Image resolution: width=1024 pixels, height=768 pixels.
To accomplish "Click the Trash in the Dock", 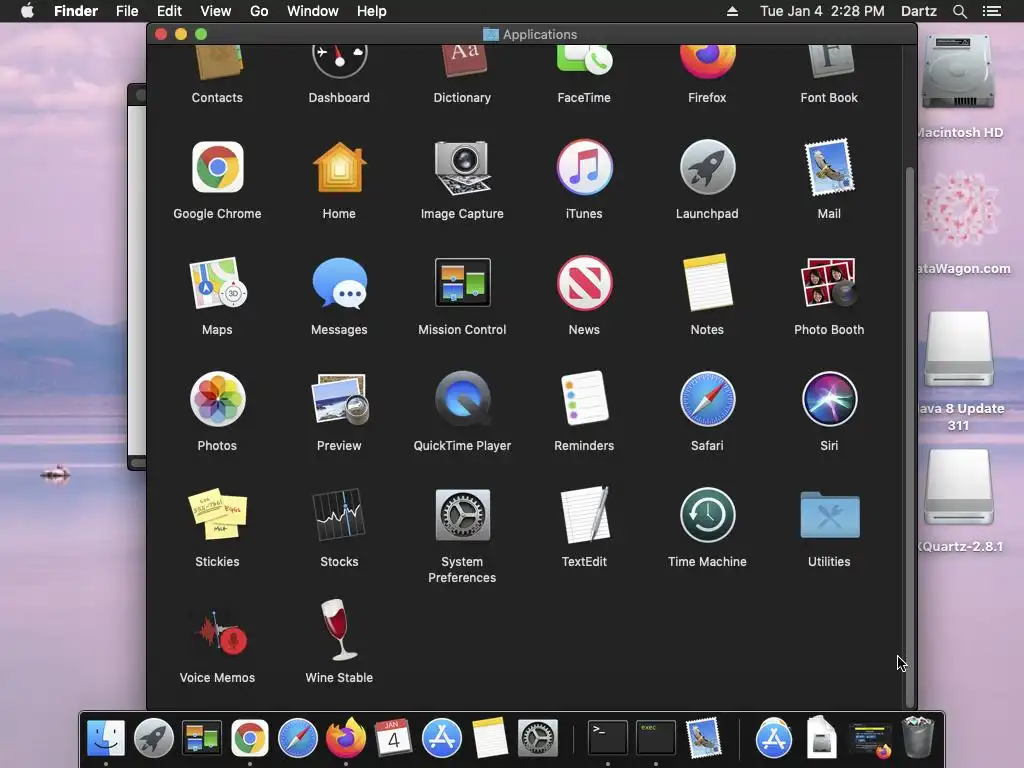I will point(918,737).
